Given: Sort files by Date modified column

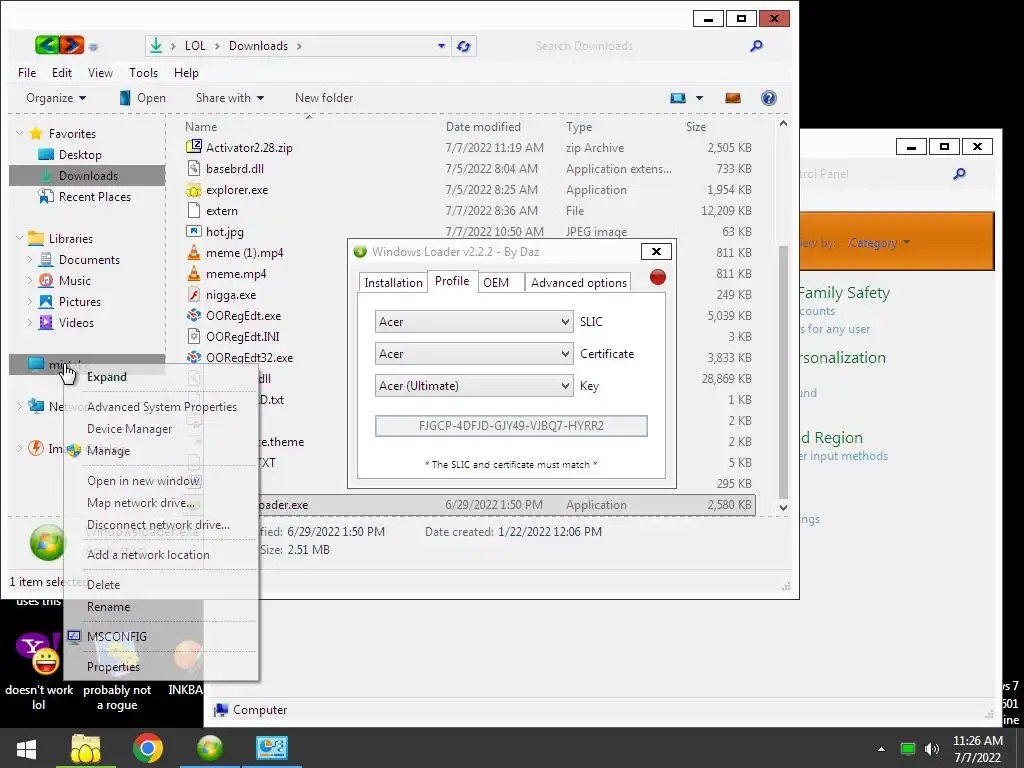Looking at the screenshot, I should [x=483, y=127].
